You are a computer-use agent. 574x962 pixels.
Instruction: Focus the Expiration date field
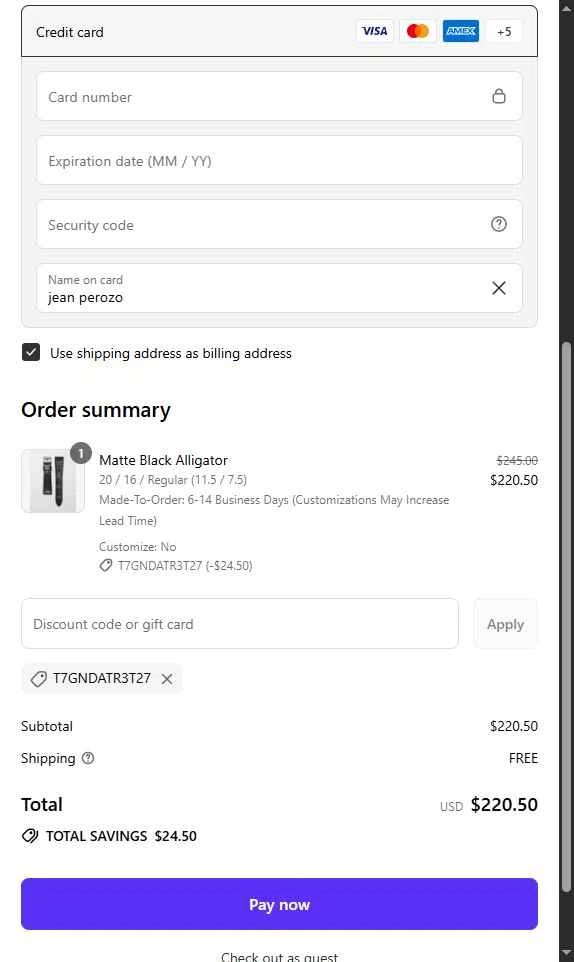[x=279, y=161]
